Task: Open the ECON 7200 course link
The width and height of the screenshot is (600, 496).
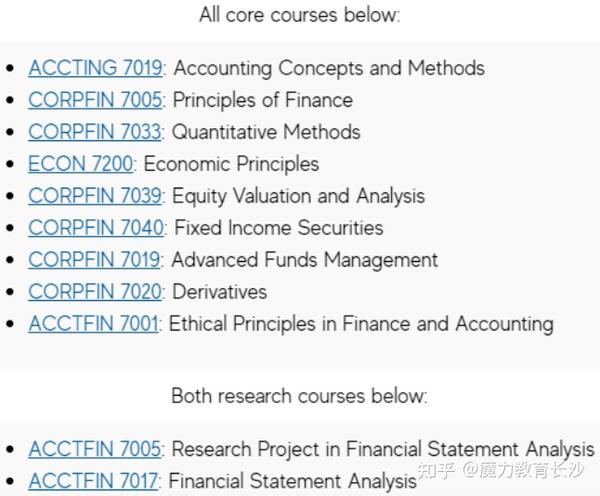Action: (x=81, y=164)
